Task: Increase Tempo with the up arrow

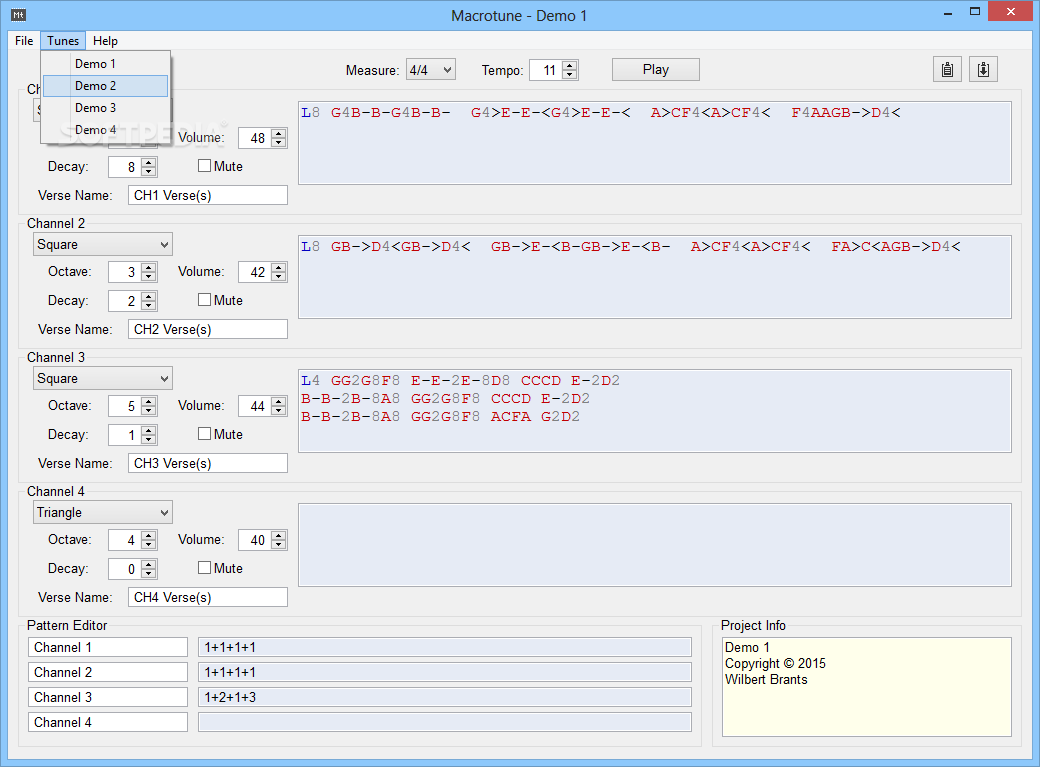Action: coord(570,65)
